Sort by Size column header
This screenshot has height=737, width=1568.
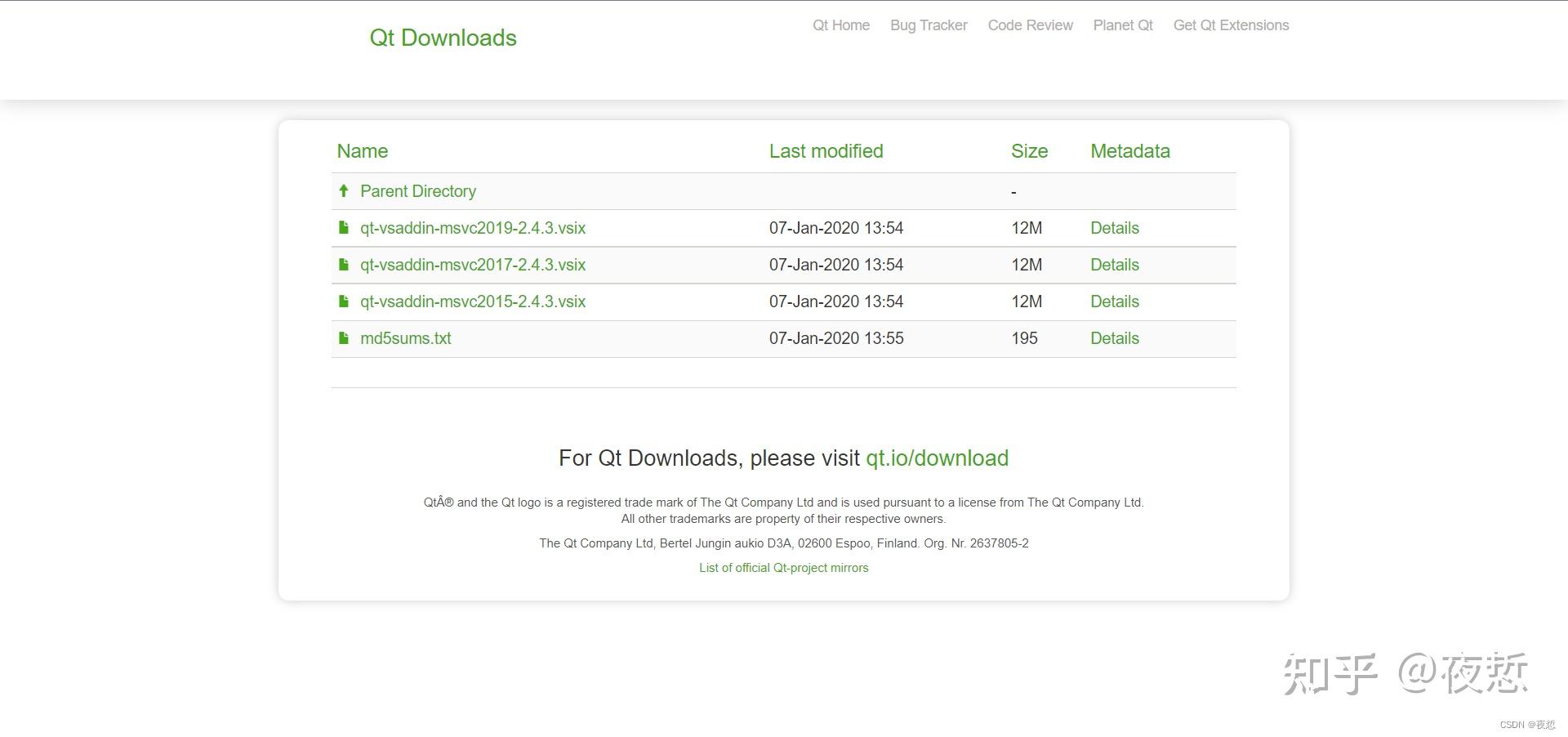pos(1029,151)
